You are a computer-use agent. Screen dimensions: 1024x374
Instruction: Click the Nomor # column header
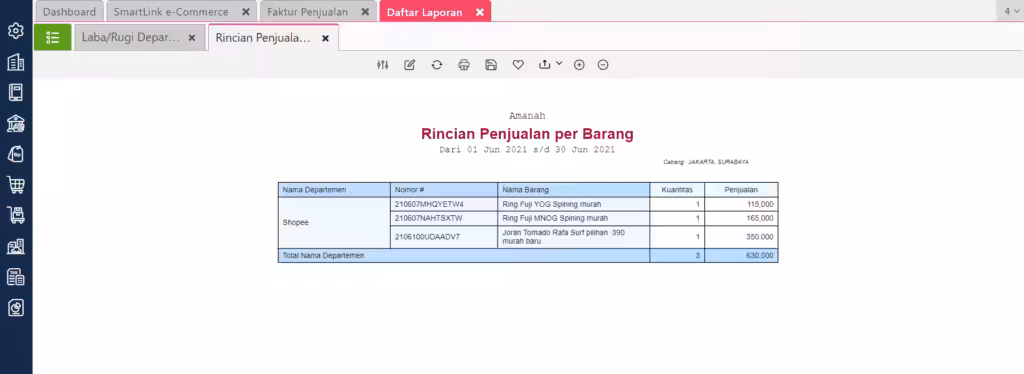coord(444,190)
